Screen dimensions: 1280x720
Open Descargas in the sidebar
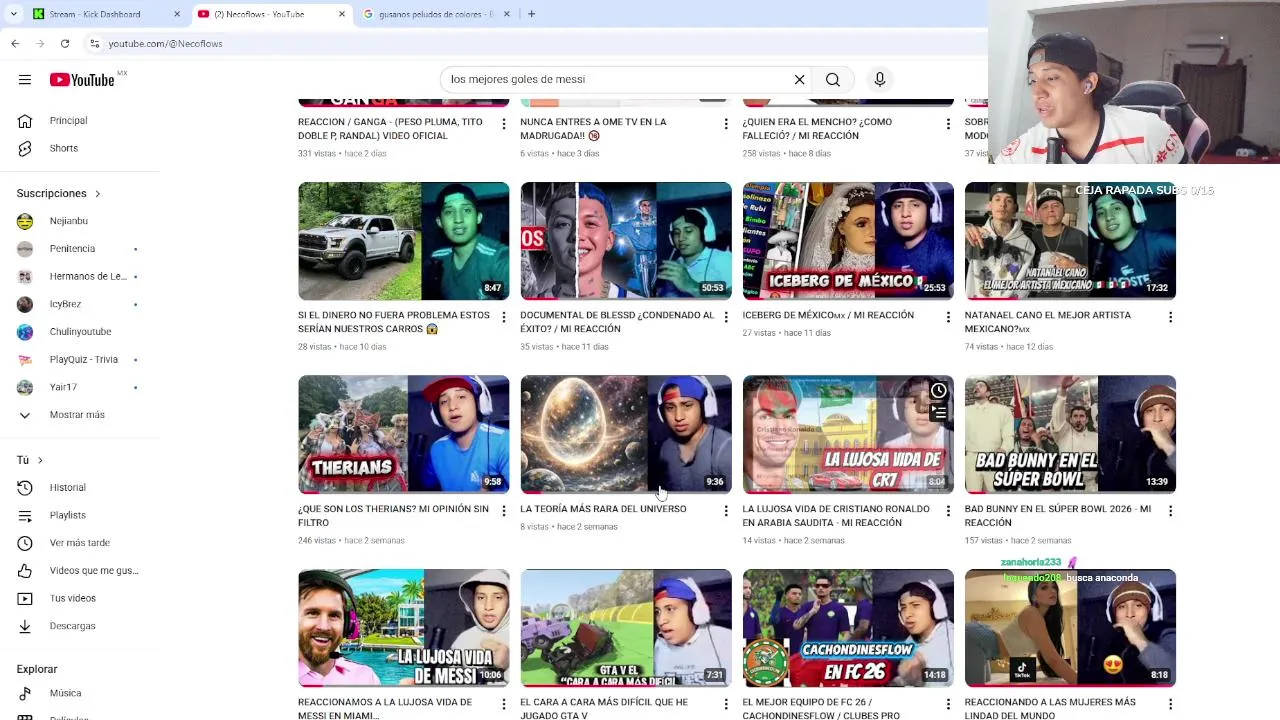click(x=72, y=626)
